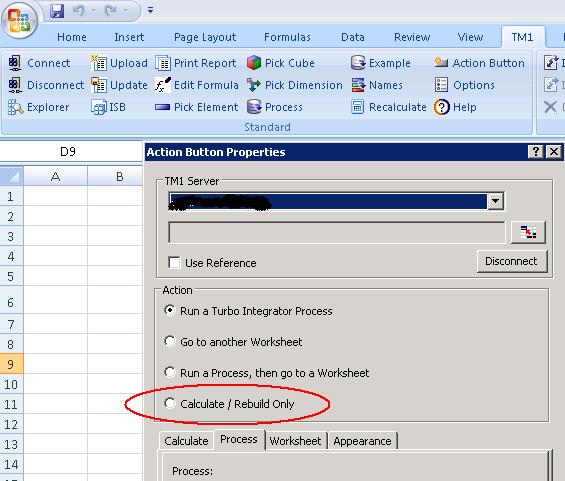Screen dimensions: 565x481
Task: Select the TM1 ribbon tab
Action: pyautogui.click(x=522, y=37)
